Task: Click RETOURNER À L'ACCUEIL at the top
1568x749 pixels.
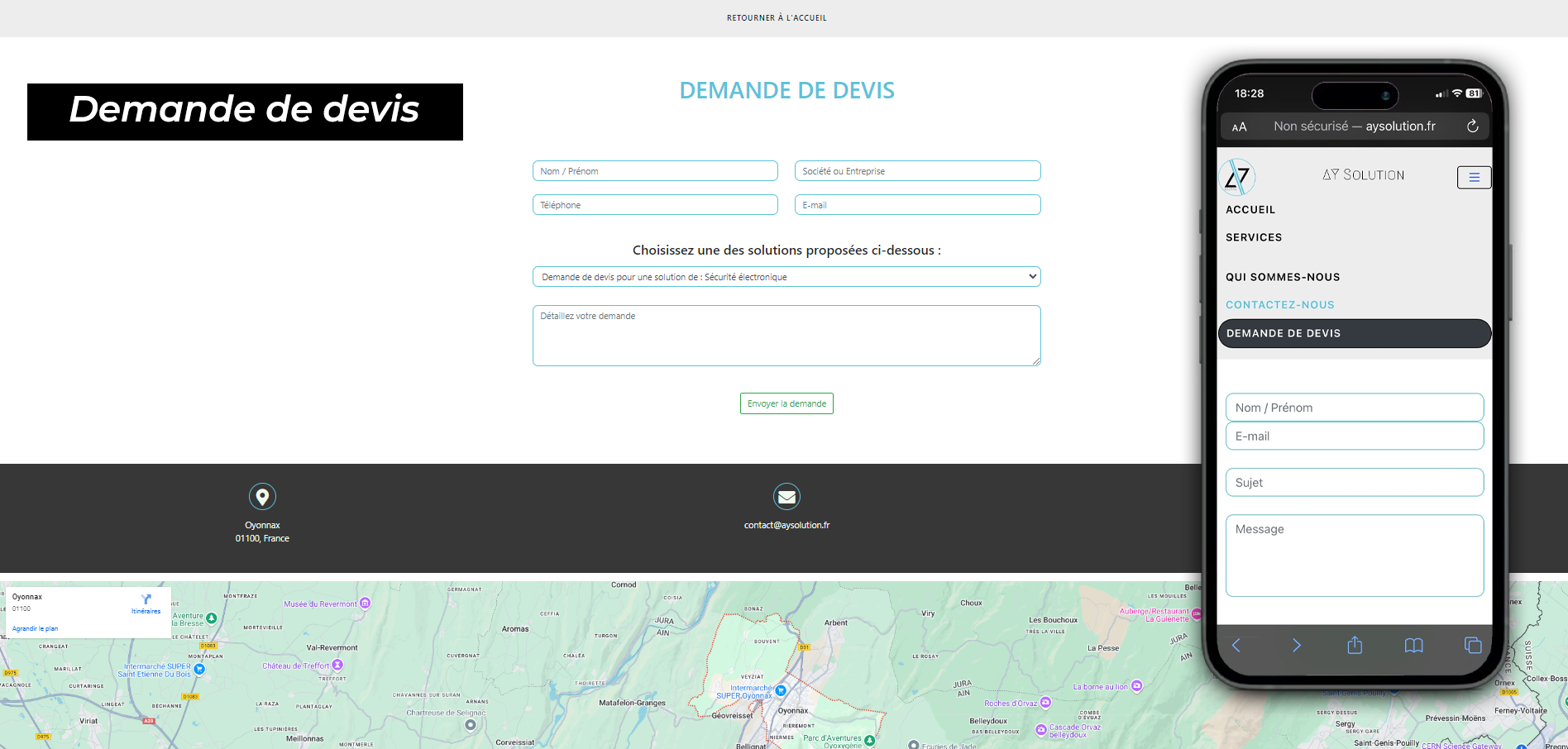Action: coord(776,17)
